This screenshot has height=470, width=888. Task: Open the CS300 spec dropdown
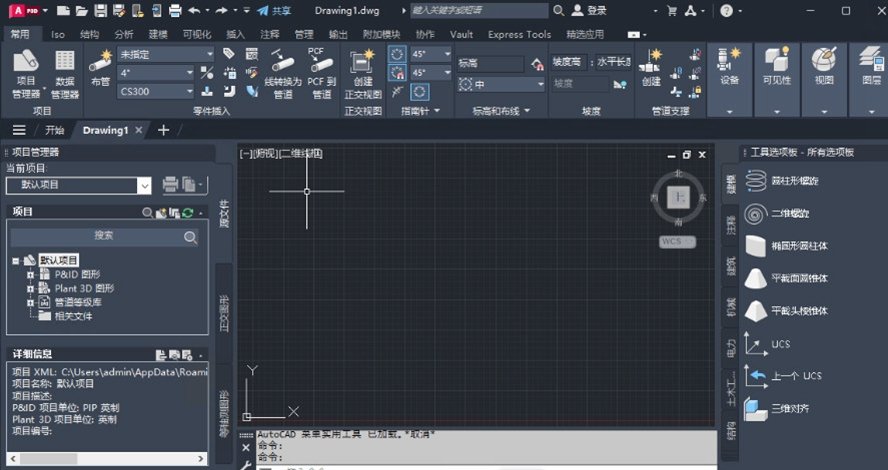[190, 91]
